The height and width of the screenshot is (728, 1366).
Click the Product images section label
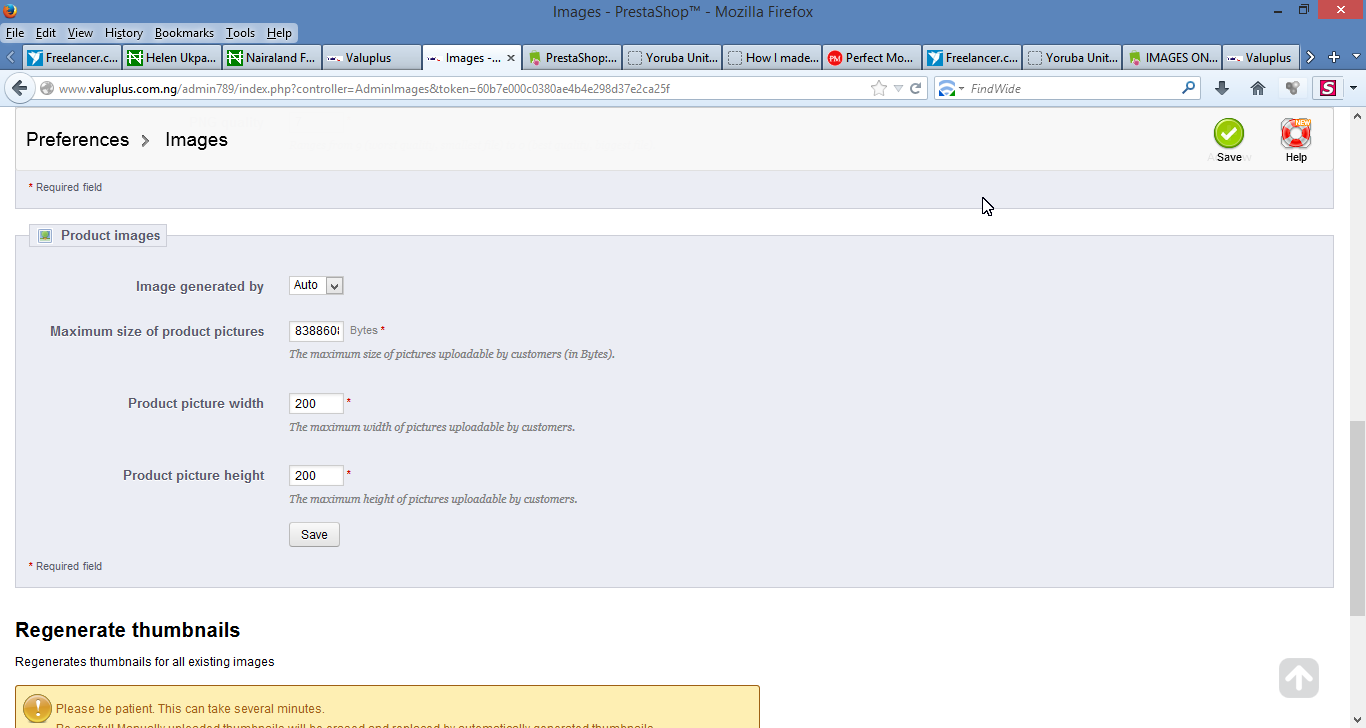110,236
